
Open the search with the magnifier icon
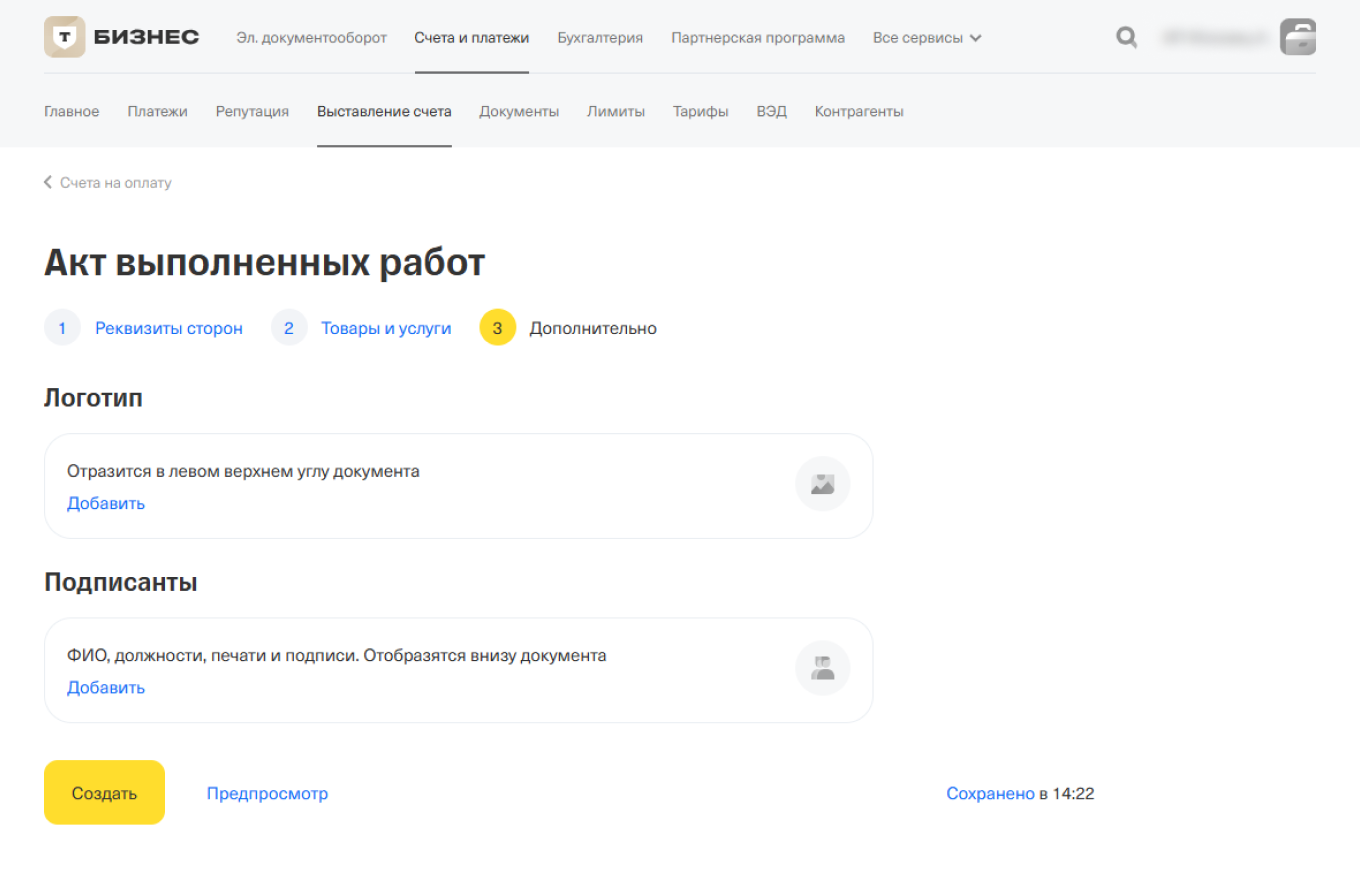[1126, 37]
